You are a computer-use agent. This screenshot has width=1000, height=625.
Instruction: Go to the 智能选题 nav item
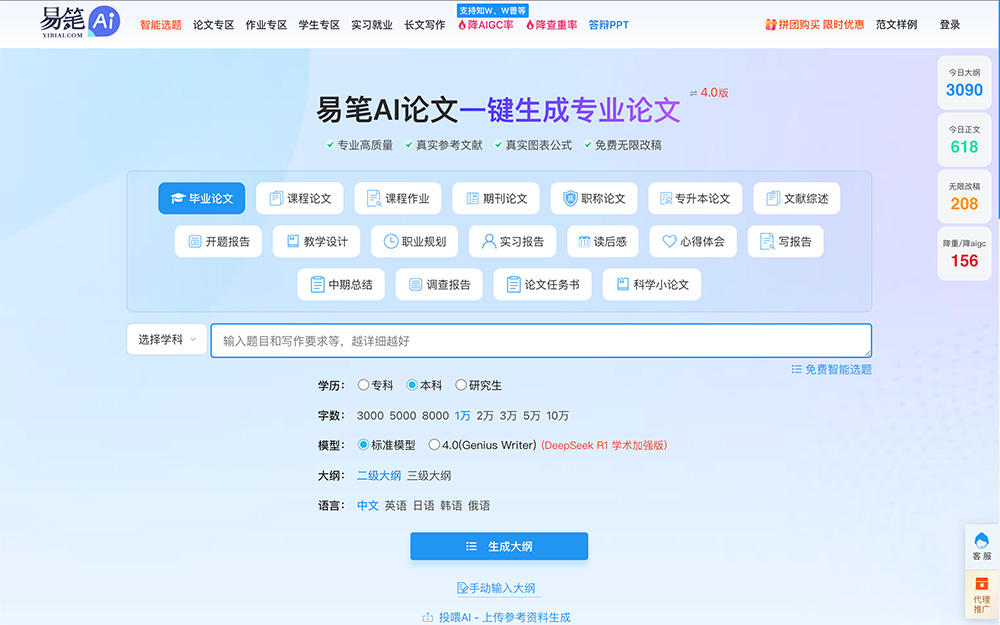(x=161, y=25)
